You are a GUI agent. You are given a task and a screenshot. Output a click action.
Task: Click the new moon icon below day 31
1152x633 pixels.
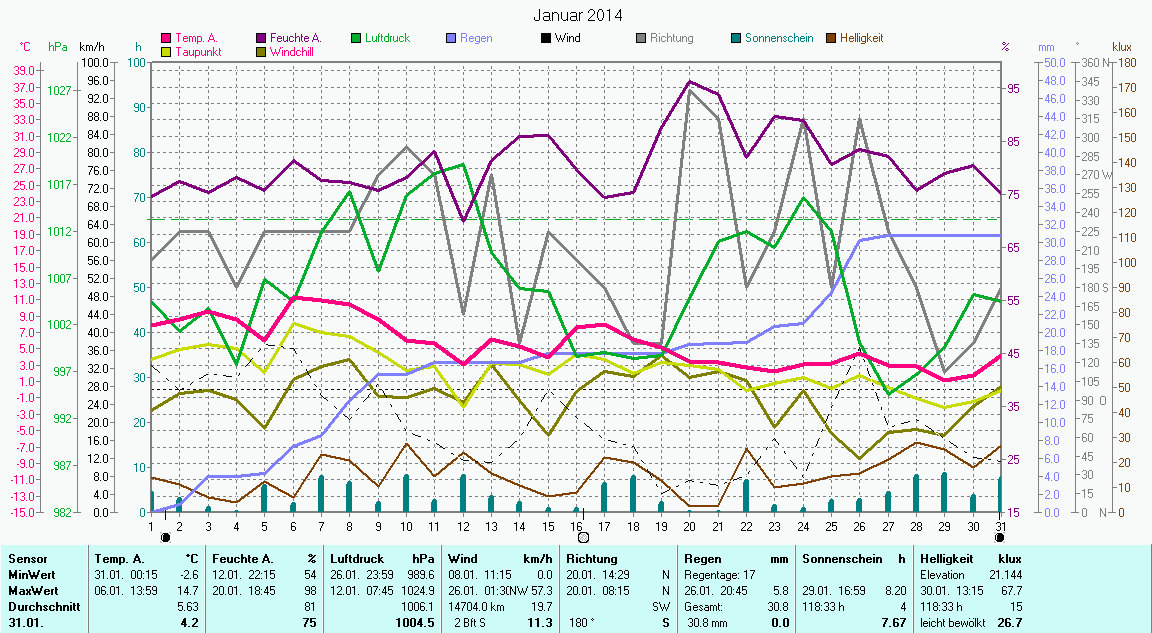999,537
